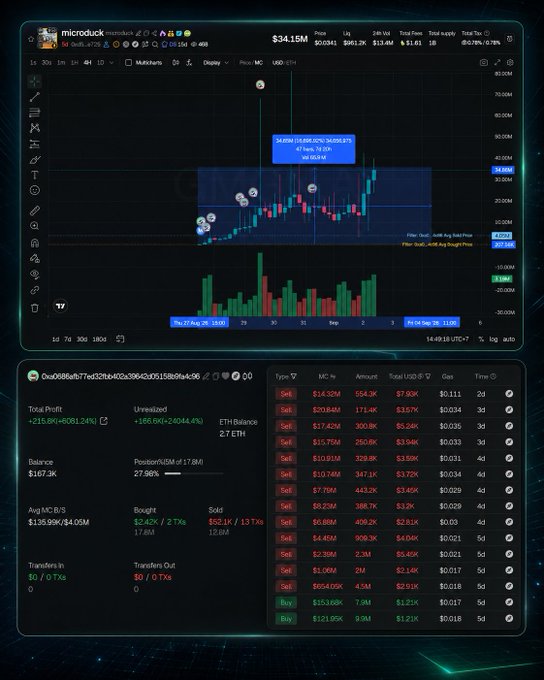Viewport: 544px width, 680px height.
Task: Set chart range to 1d
Action: pyautogui.click(x=56, y=339)
